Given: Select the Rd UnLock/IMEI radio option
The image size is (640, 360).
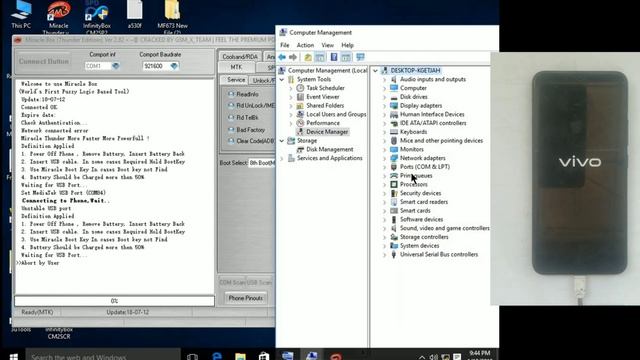Looking at the screenshot, I should (x=231, y=105).
